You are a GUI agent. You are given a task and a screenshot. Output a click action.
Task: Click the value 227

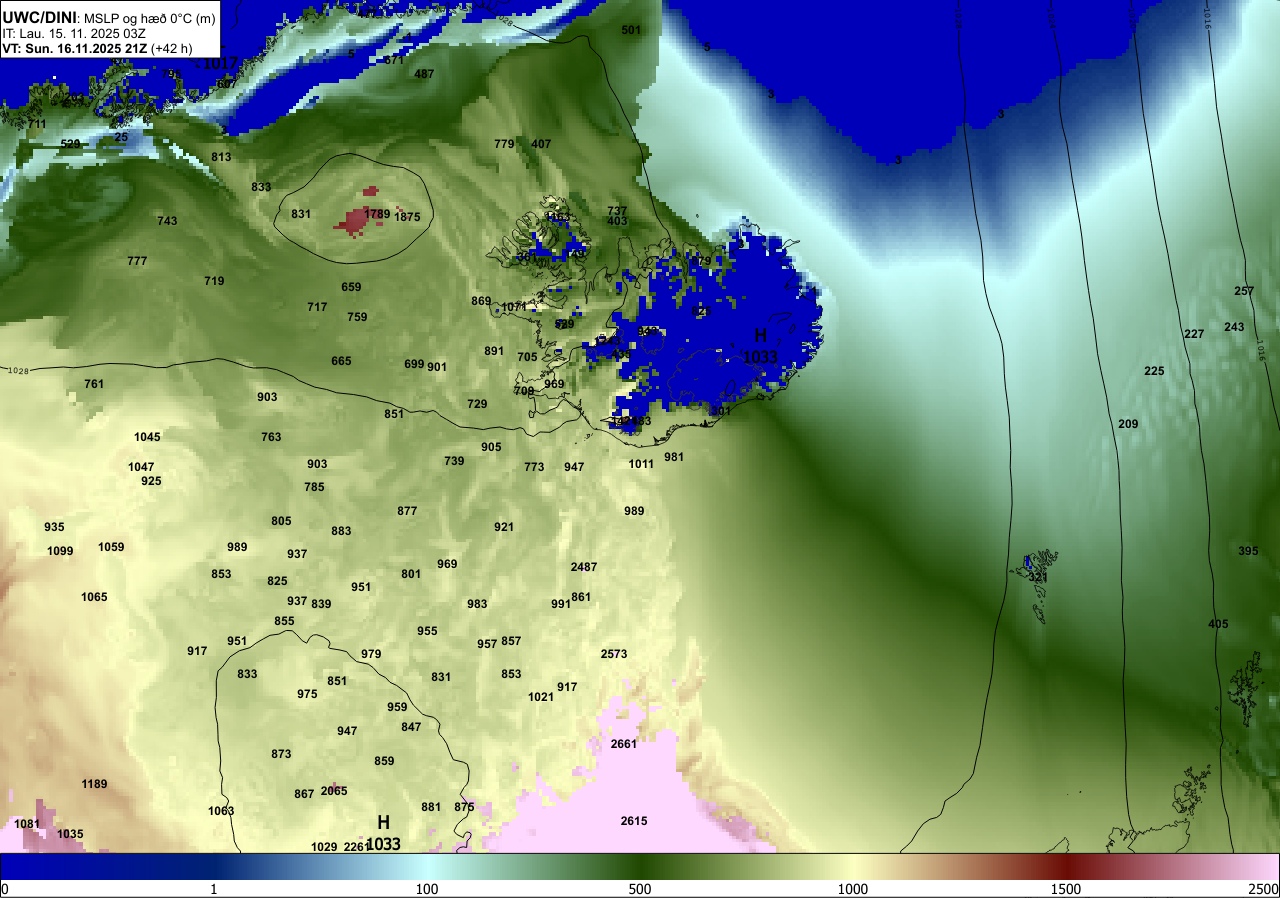[x=1194, y=334]
